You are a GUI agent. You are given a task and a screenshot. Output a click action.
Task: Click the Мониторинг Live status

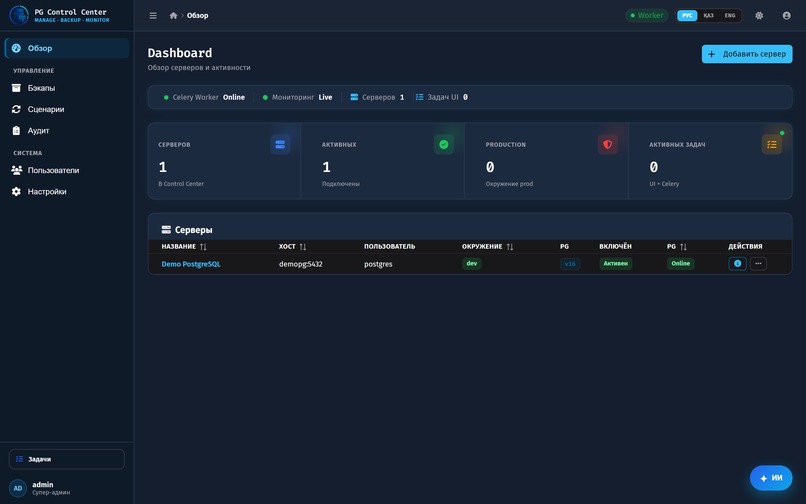pyautogui.click(x=297, y=97)
